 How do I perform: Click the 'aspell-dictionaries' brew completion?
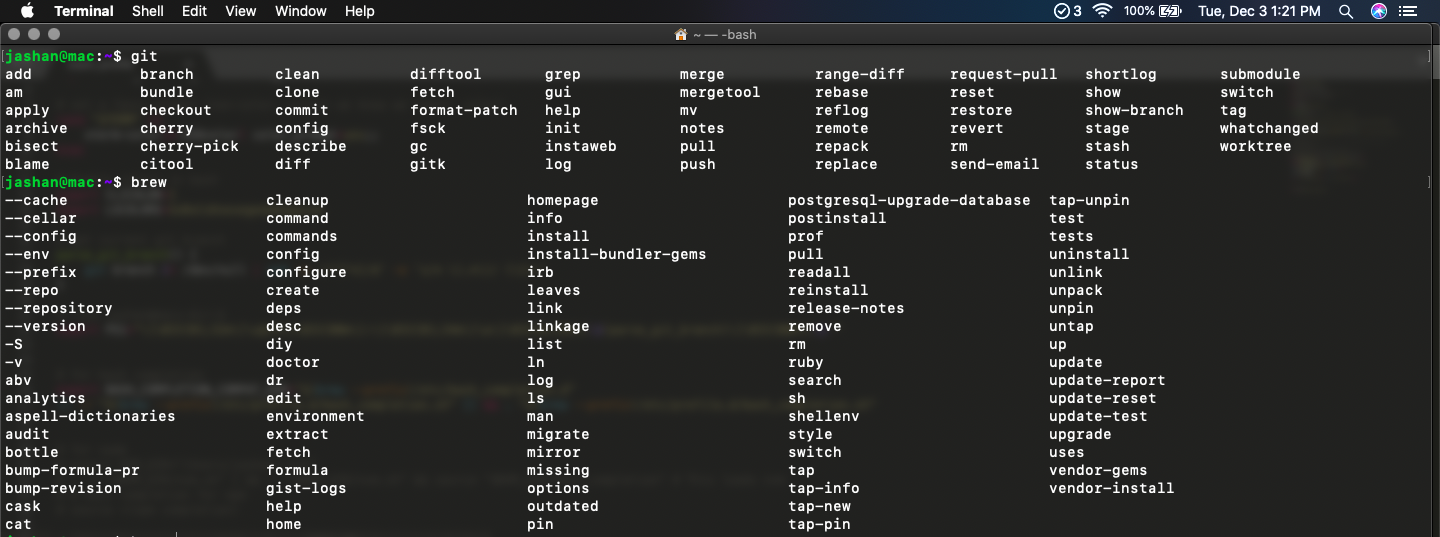90,416
